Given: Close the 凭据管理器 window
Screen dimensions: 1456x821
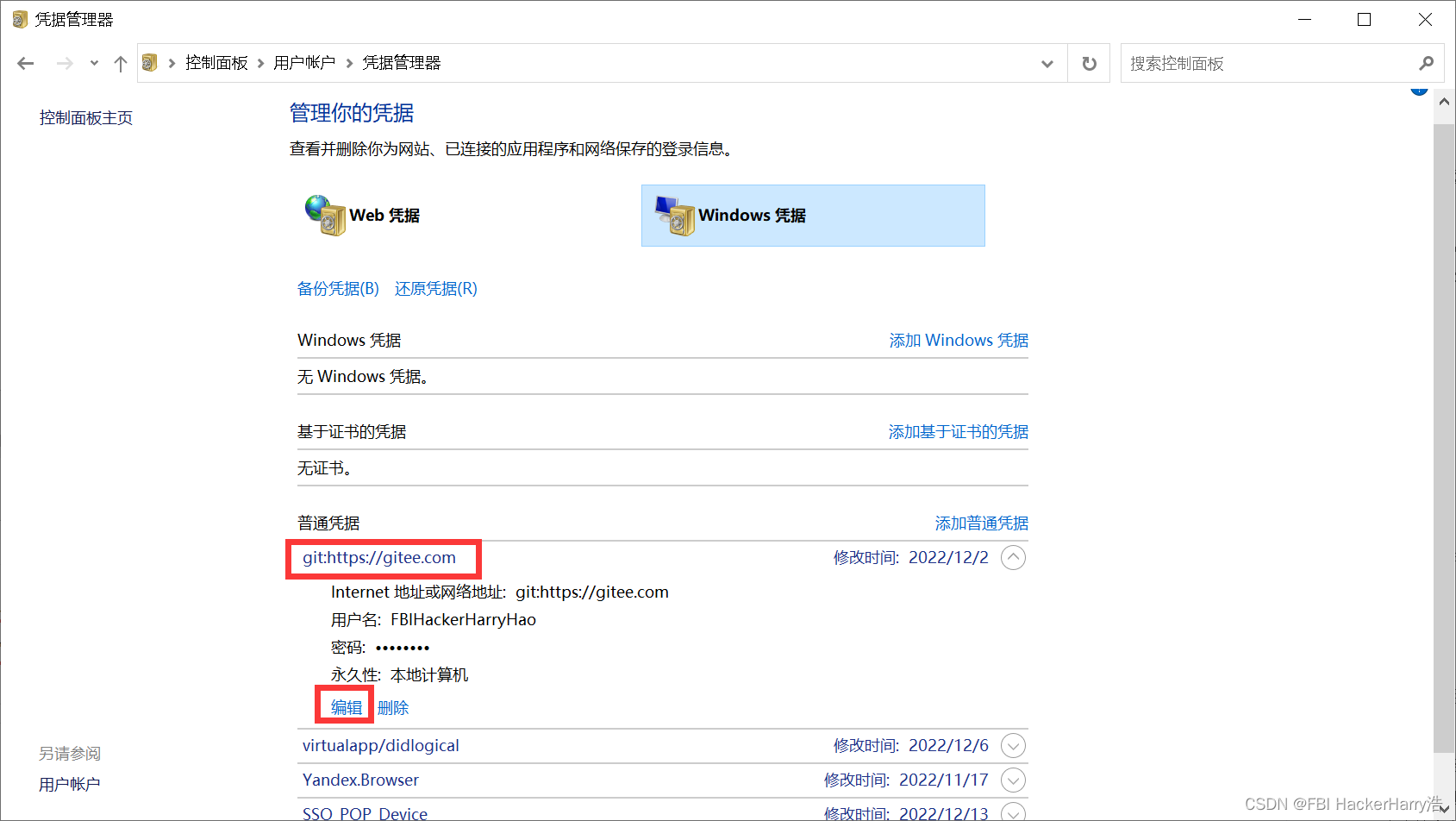Looking at the screenshot, I should tap(1425, 19).
